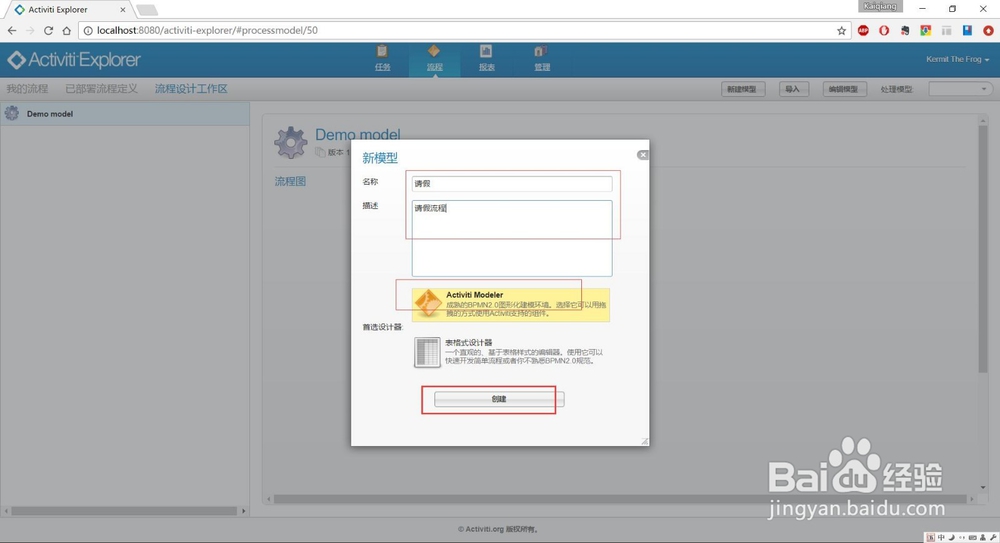
Task: Open the 处理模型 dropdown
Action: click(x=960, y=89)
